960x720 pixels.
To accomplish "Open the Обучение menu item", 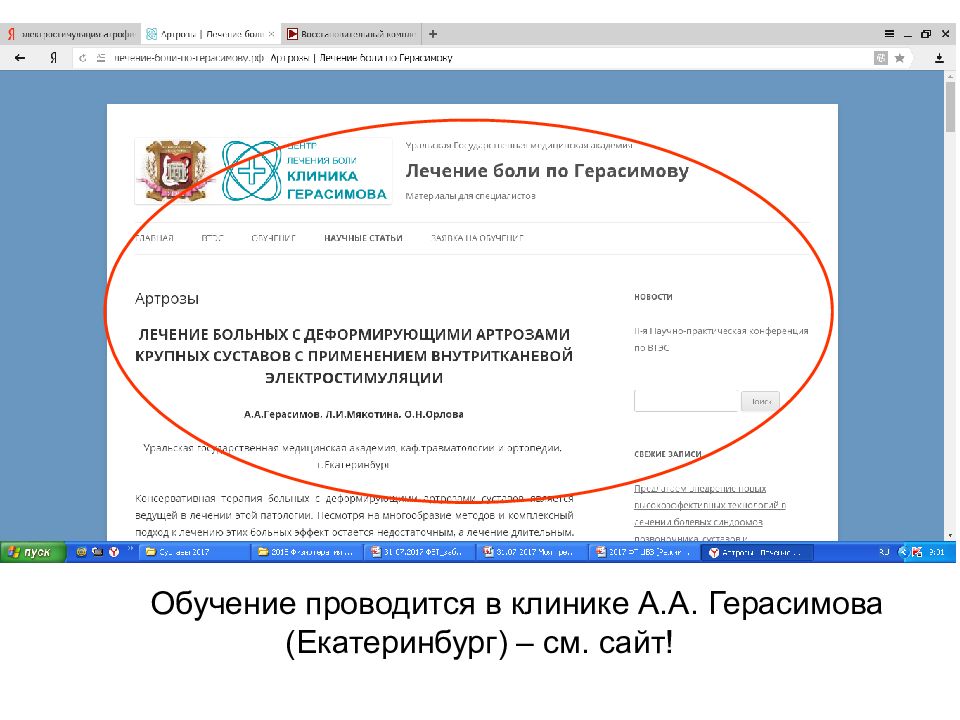I will tap(274, 238).
